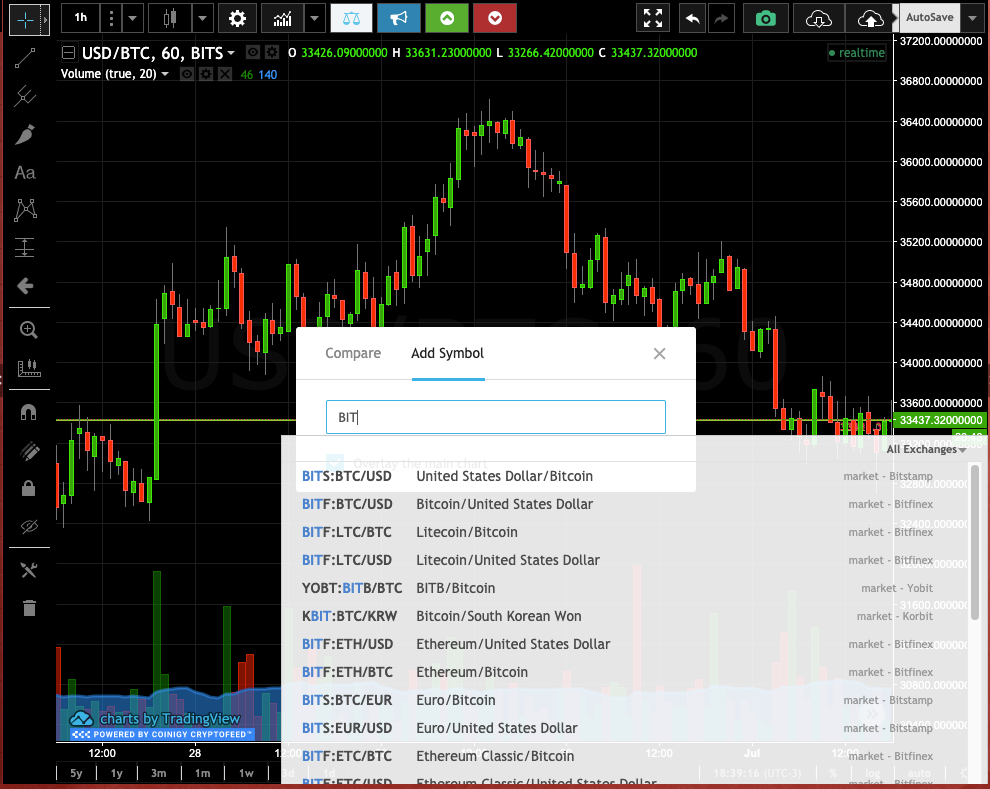Open the object tree tools icon

pyautogui.click(x=28, y=570)
